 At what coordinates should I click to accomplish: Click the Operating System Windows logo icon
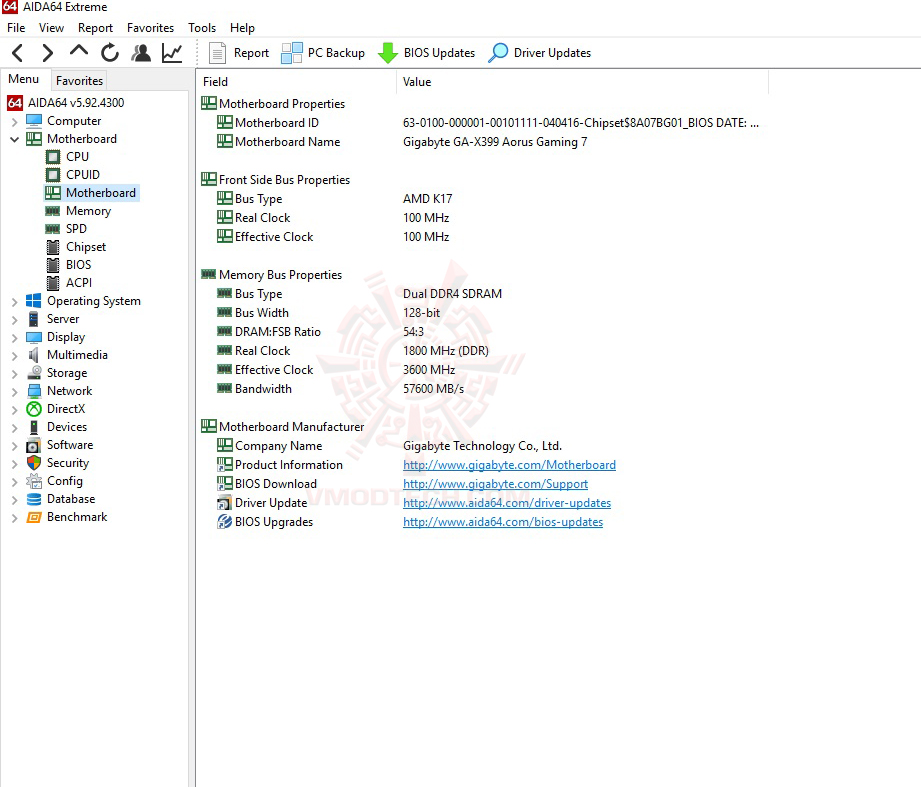pyautogui.click(x=34, y=301)
